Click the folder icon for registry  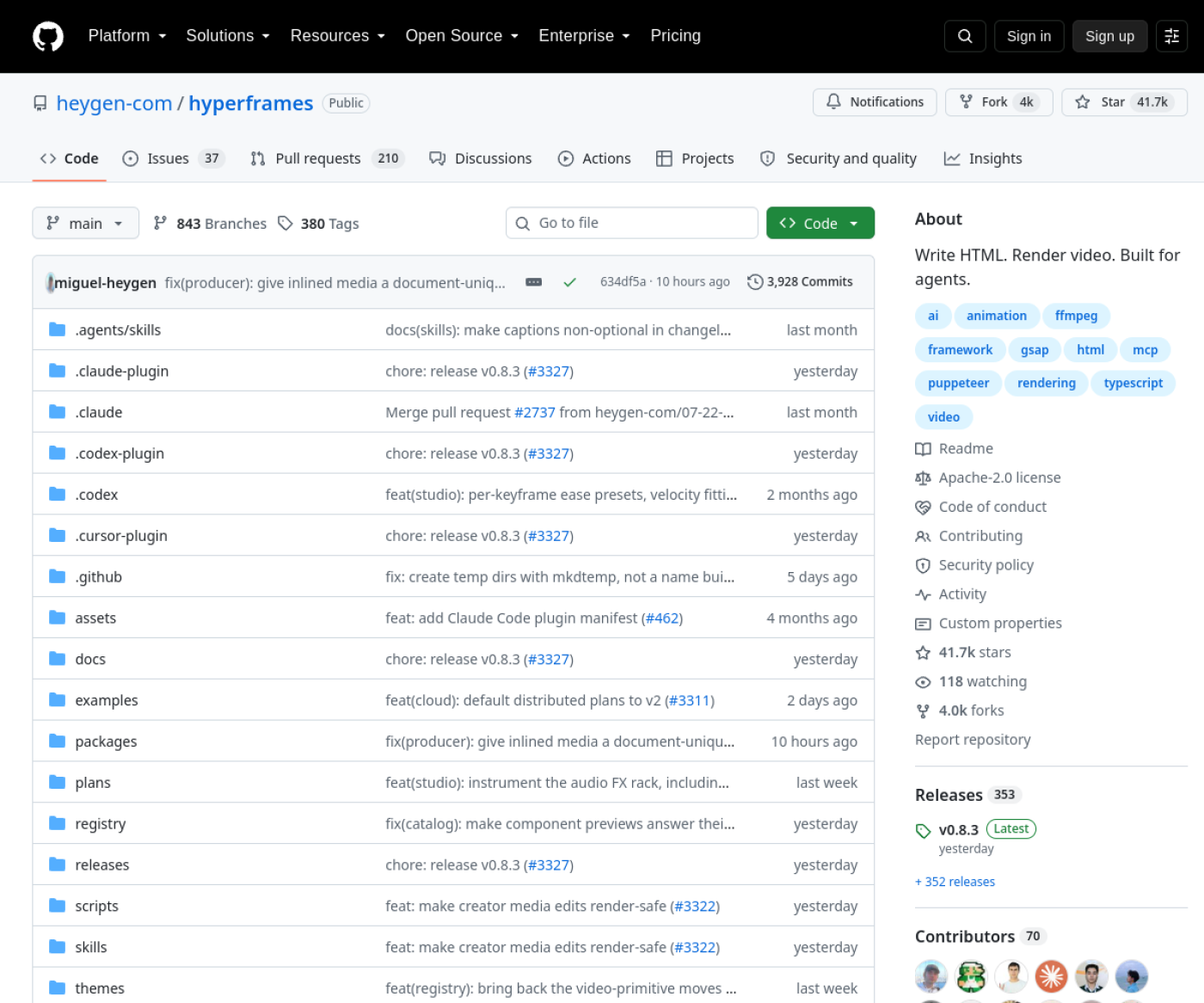pyautogui.click(x=58, y=823)
